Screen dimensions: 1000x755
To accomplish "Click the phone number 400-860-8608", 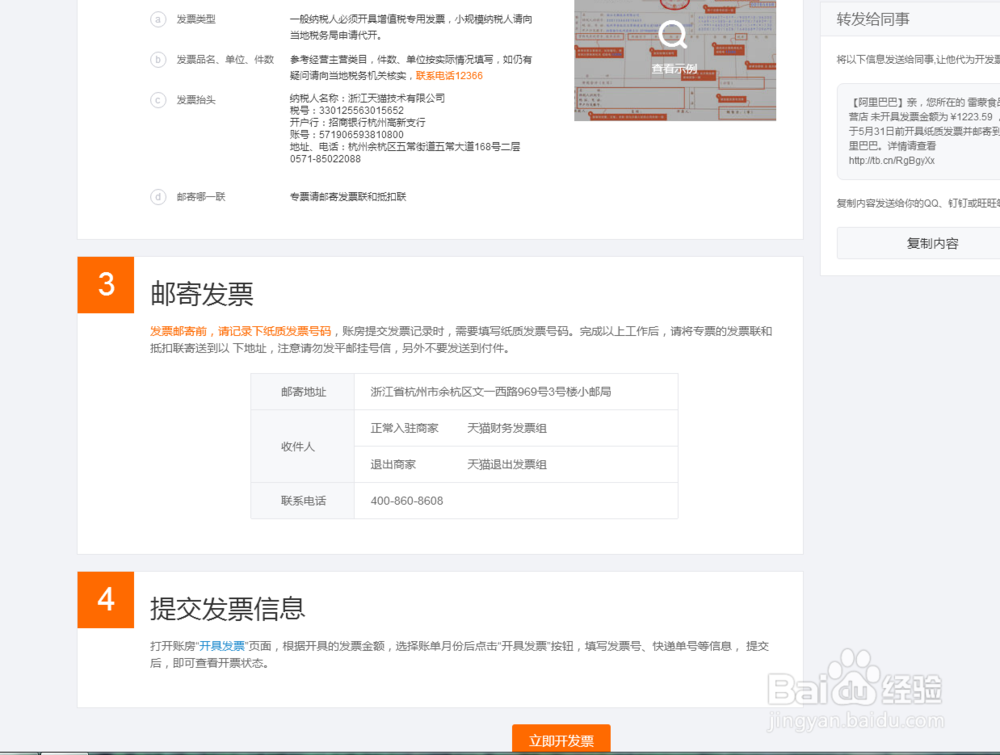I will point(407,501).
